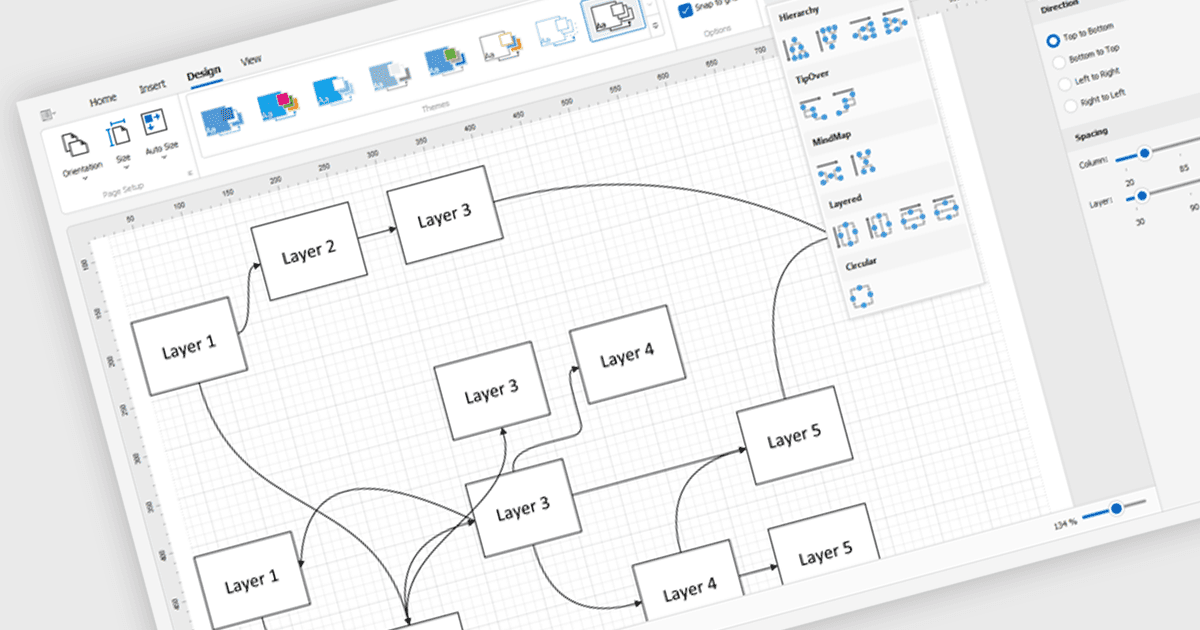Open the Orientation dropdown in Page Setup
The image size is (1200, 630).
click(x=81, y=155)
